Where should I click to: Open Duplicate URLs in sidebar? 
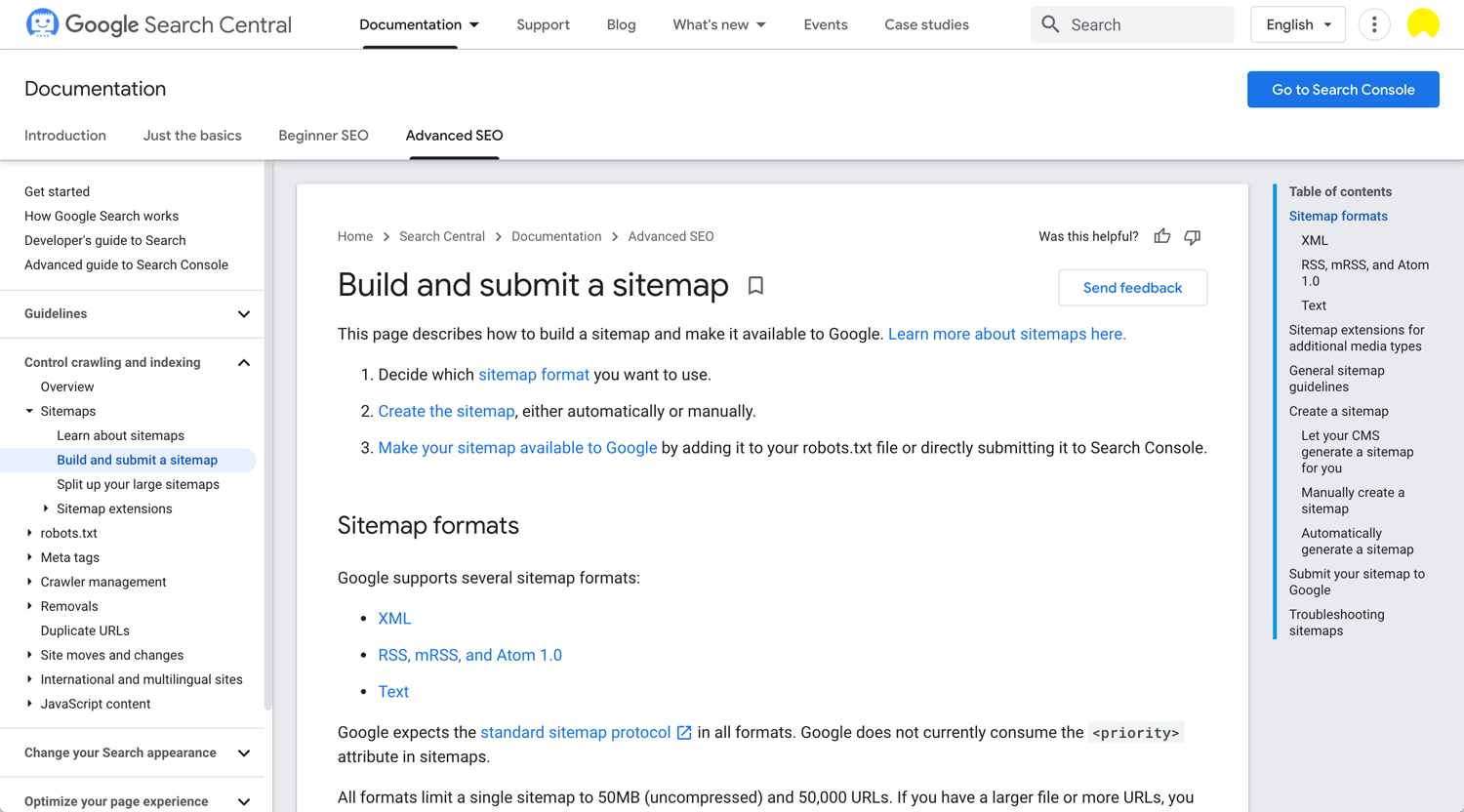(85, 630)
